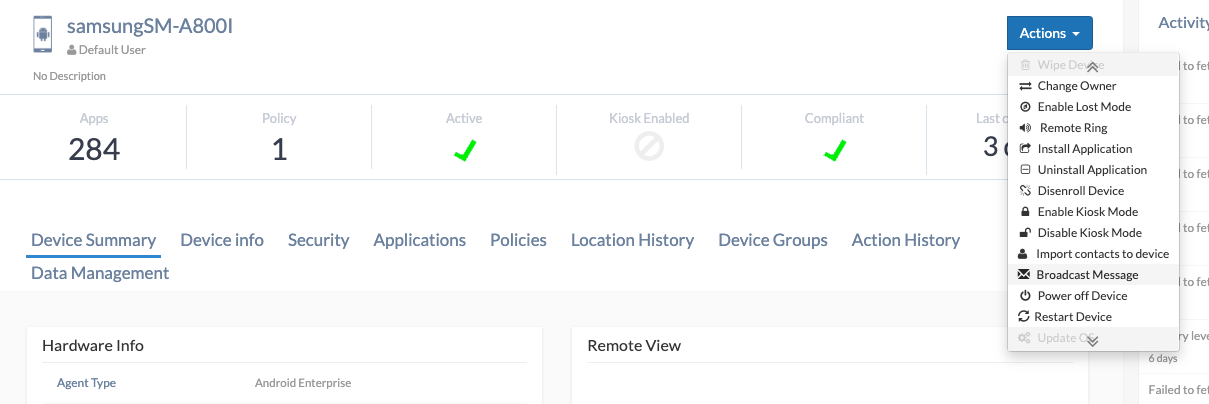
Task: Choose Change Owner from the Actions menu
Action: 1094,86
